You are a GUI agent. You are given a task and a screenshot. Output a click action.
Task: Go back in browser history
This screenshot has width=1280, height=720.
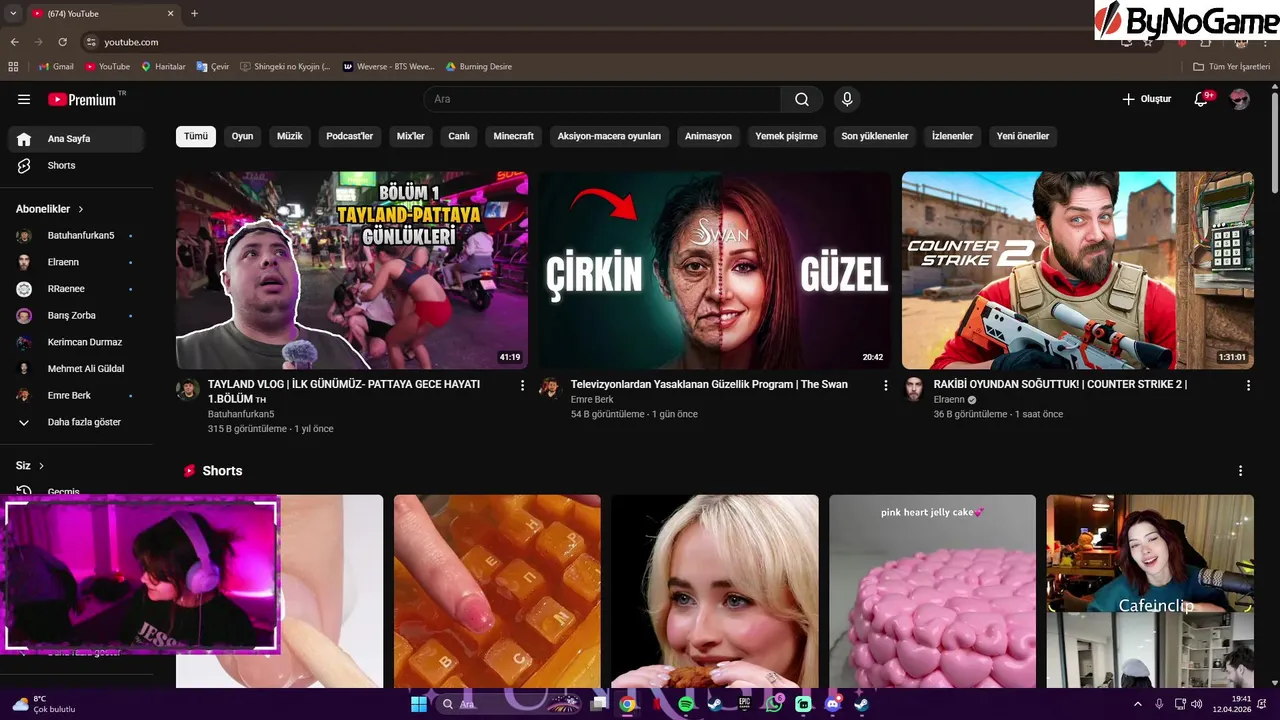point(14,42)
